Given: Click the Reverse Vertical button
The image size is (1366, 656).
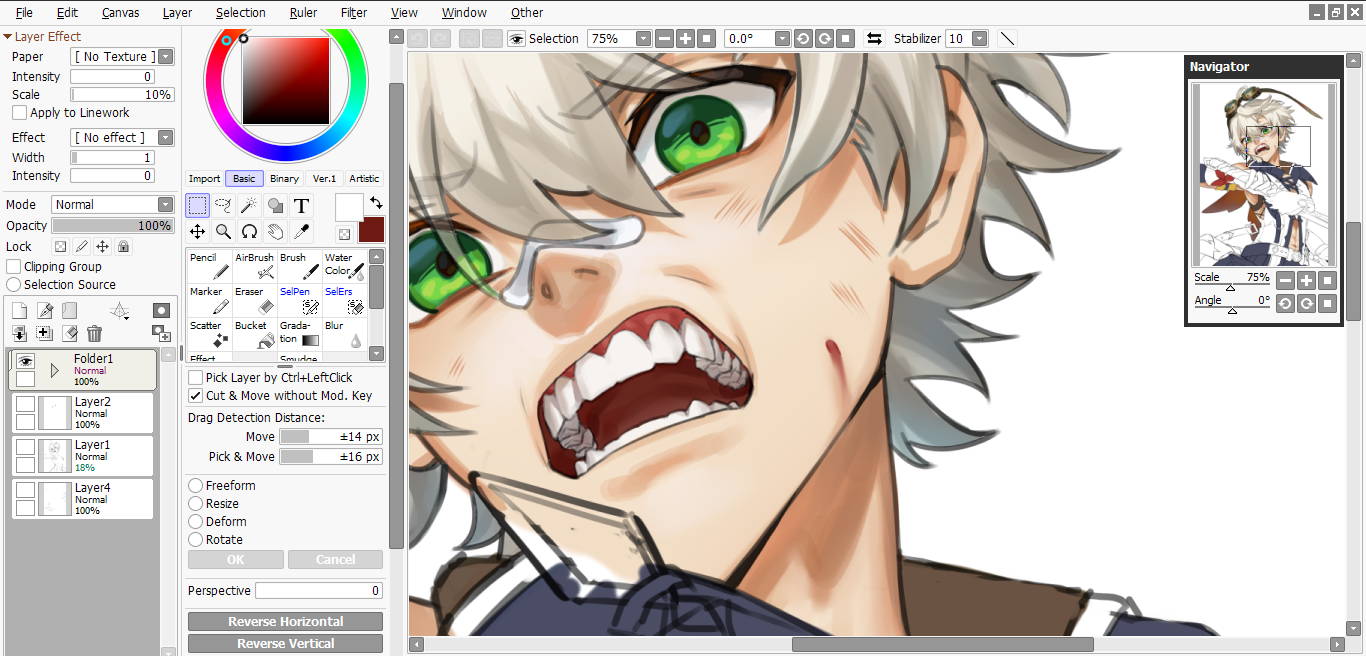Looking at the screenshot, I should 285,643.
